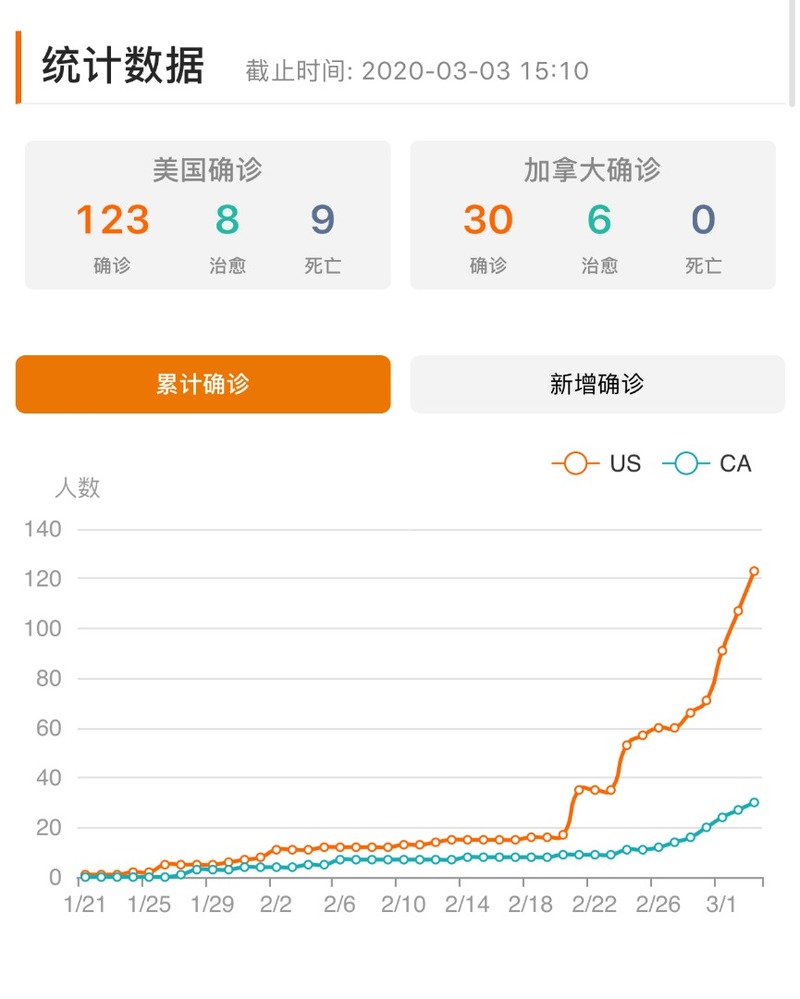The height and width of the screenshot is (999, 800).
Task: Click the US recovered count 8
Action: [227, 220]
